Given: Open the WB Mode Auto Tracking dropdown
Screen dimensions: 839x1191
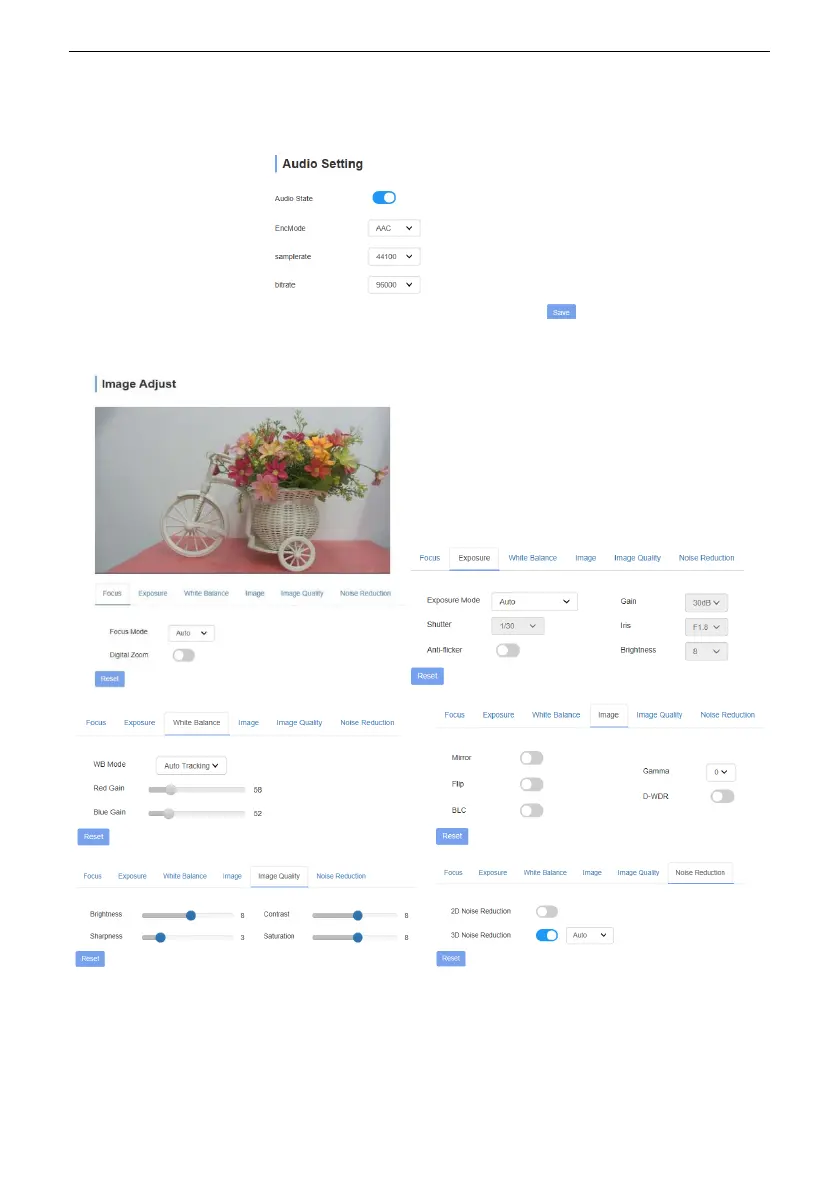Looking at the screenshot, I should 192,765.
